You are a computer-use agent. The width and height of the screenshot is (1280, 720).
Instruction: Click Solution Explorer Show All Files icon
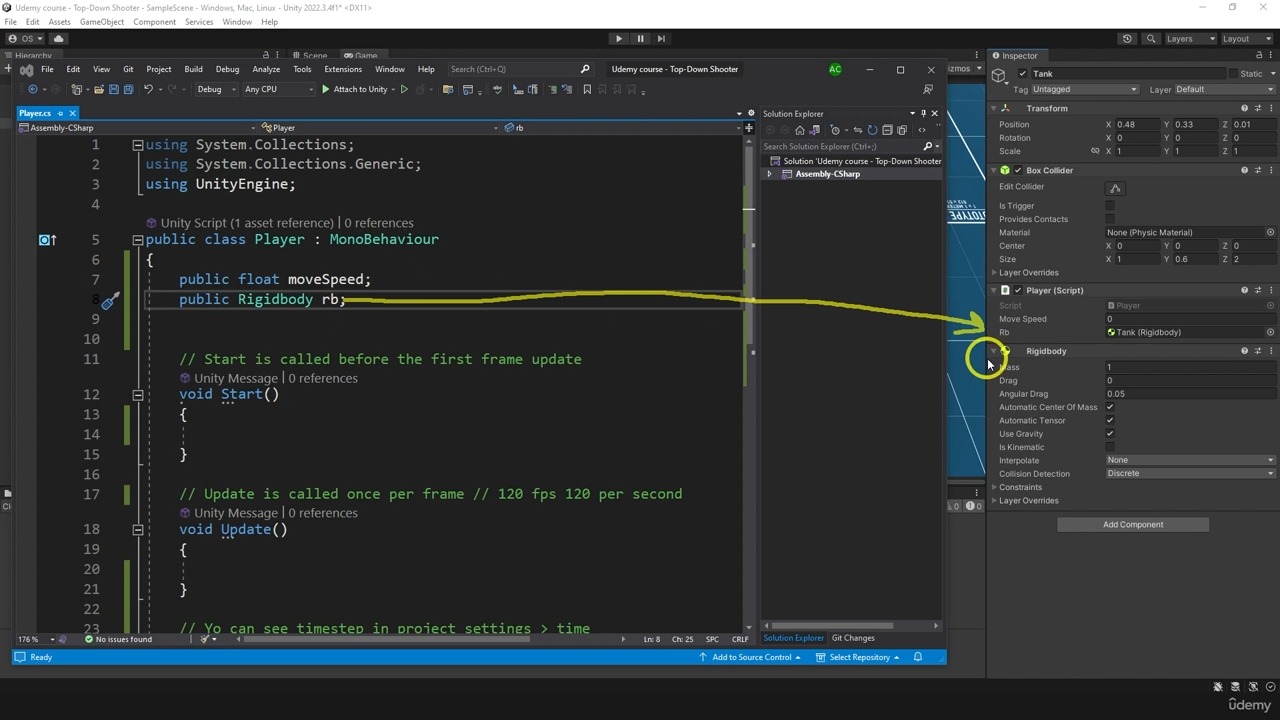902,130
